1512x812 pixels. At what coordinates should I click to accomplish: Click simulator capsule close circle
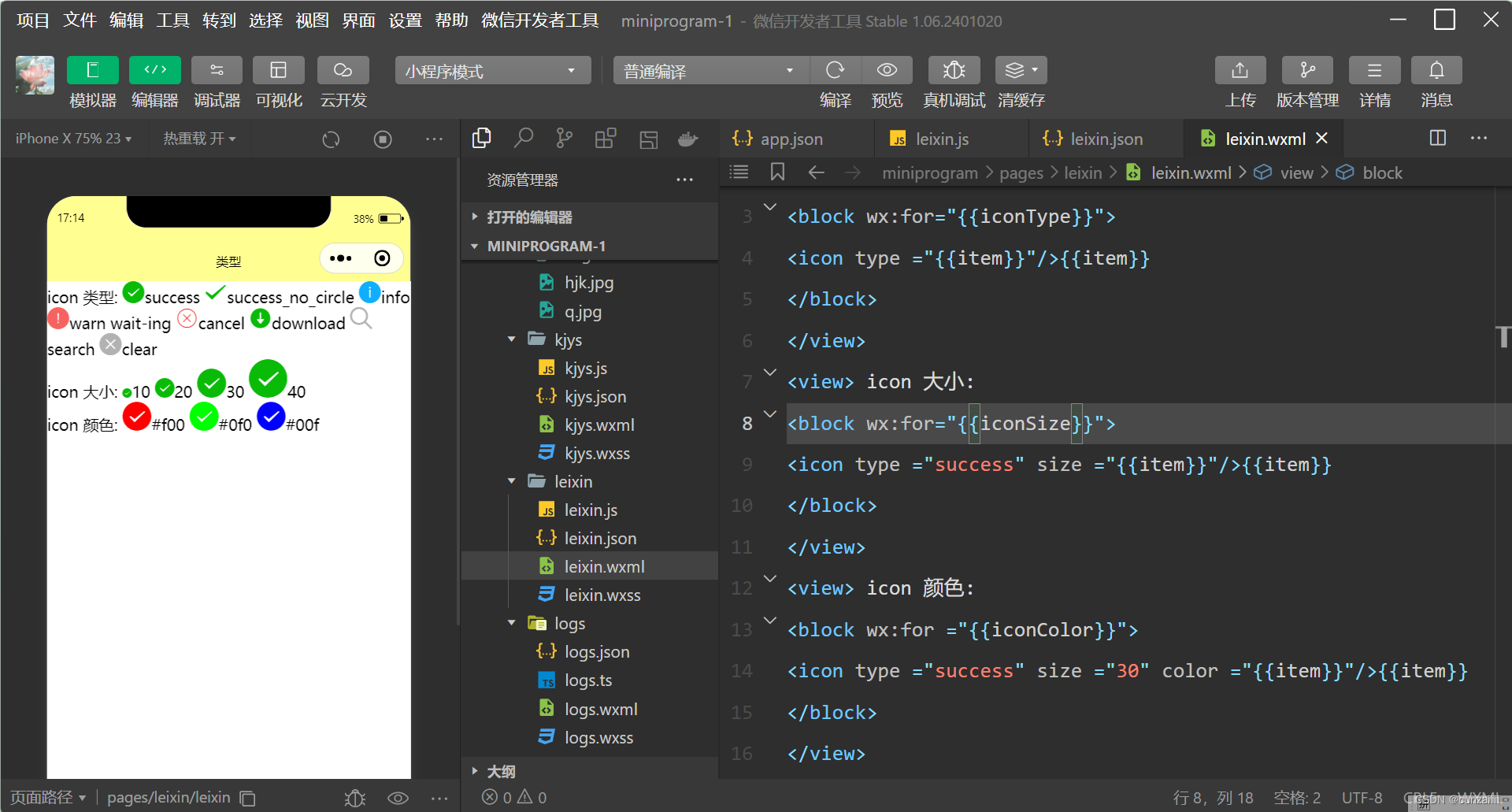pyautogui.click(x=382, y=258)
